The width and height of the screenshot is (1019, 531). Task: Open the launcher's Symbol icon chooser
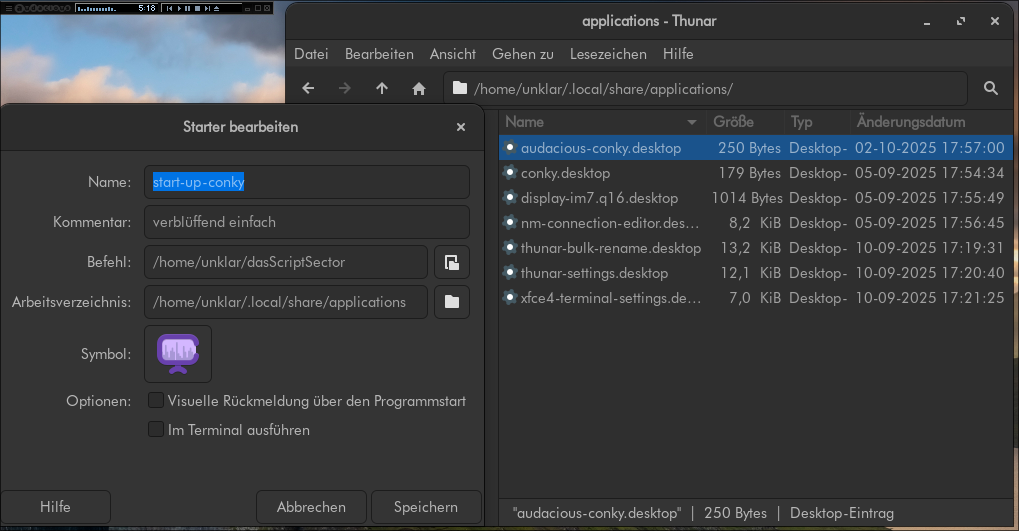(178, 354)
